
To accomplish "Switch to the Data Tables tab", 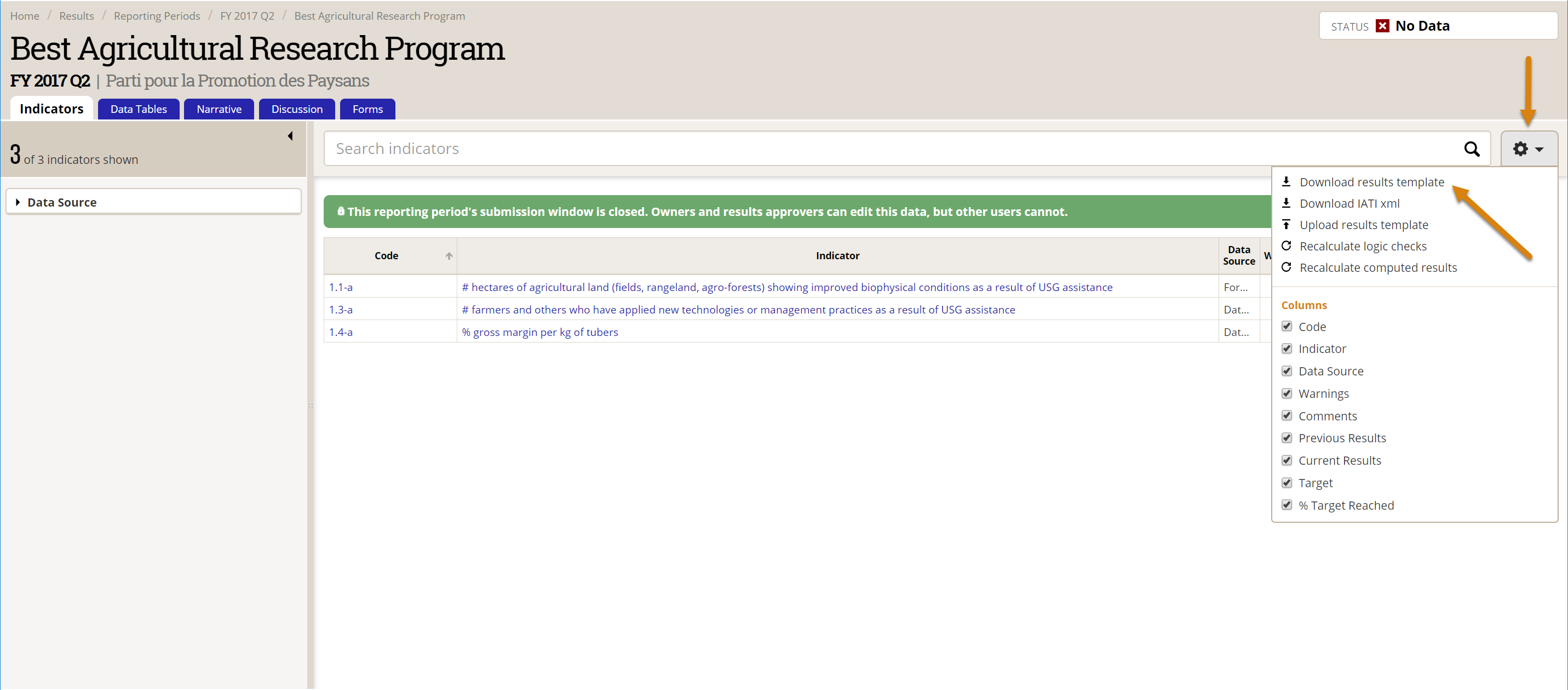I will pos(138,109).
